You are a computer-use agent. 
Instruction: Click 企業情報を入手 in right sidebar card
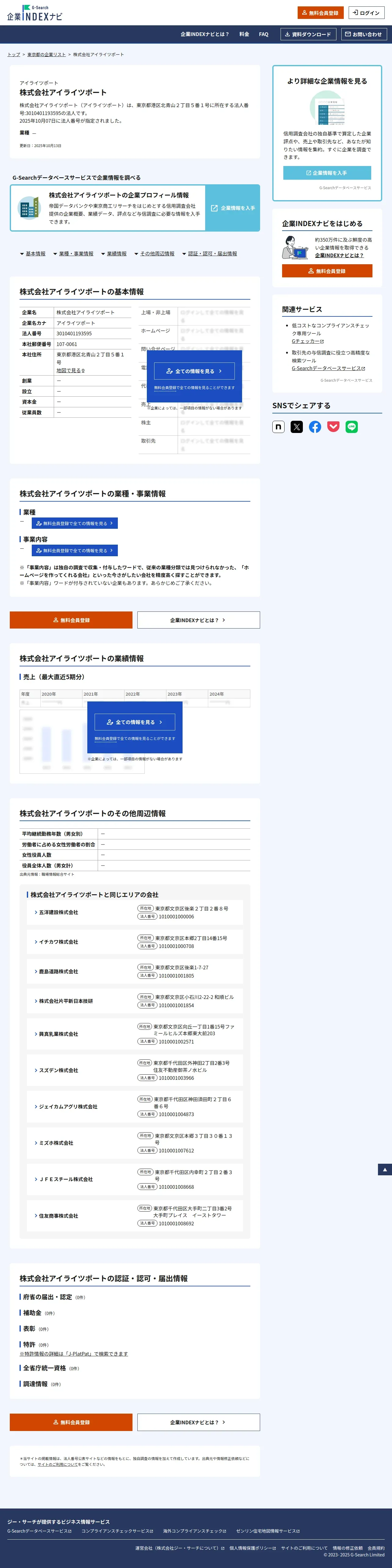(x=327, y=173)
